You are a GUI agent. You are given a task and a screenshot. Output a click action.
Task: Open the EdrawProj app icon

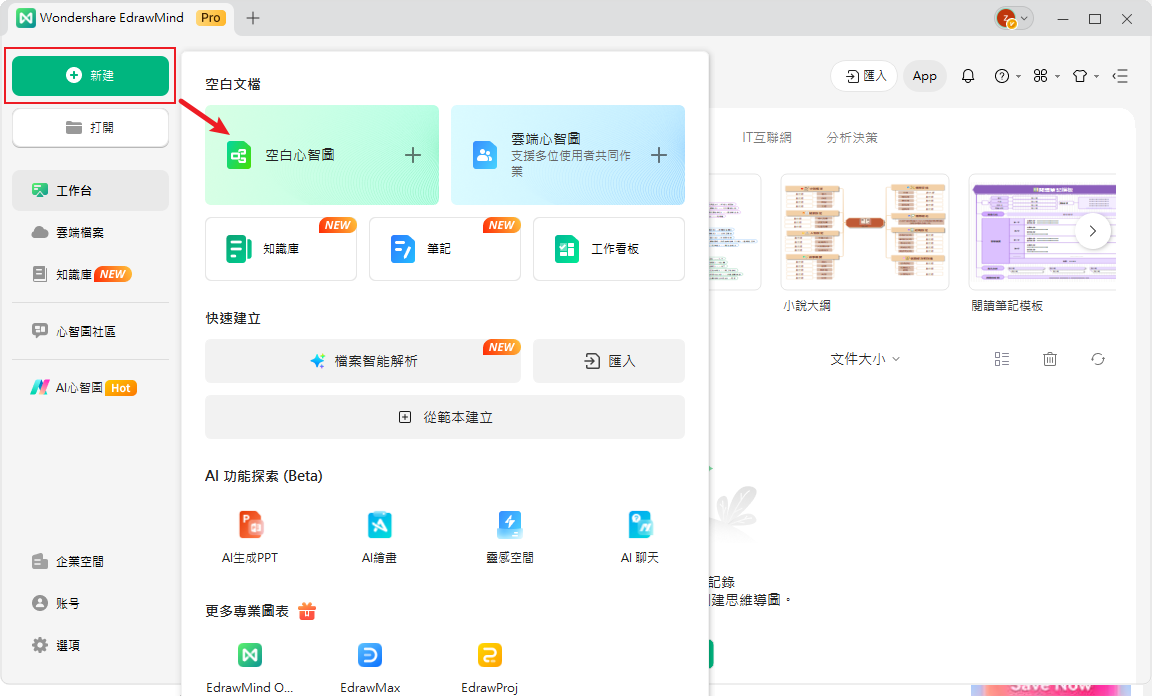pyautogui.click(x=488, y=655)
